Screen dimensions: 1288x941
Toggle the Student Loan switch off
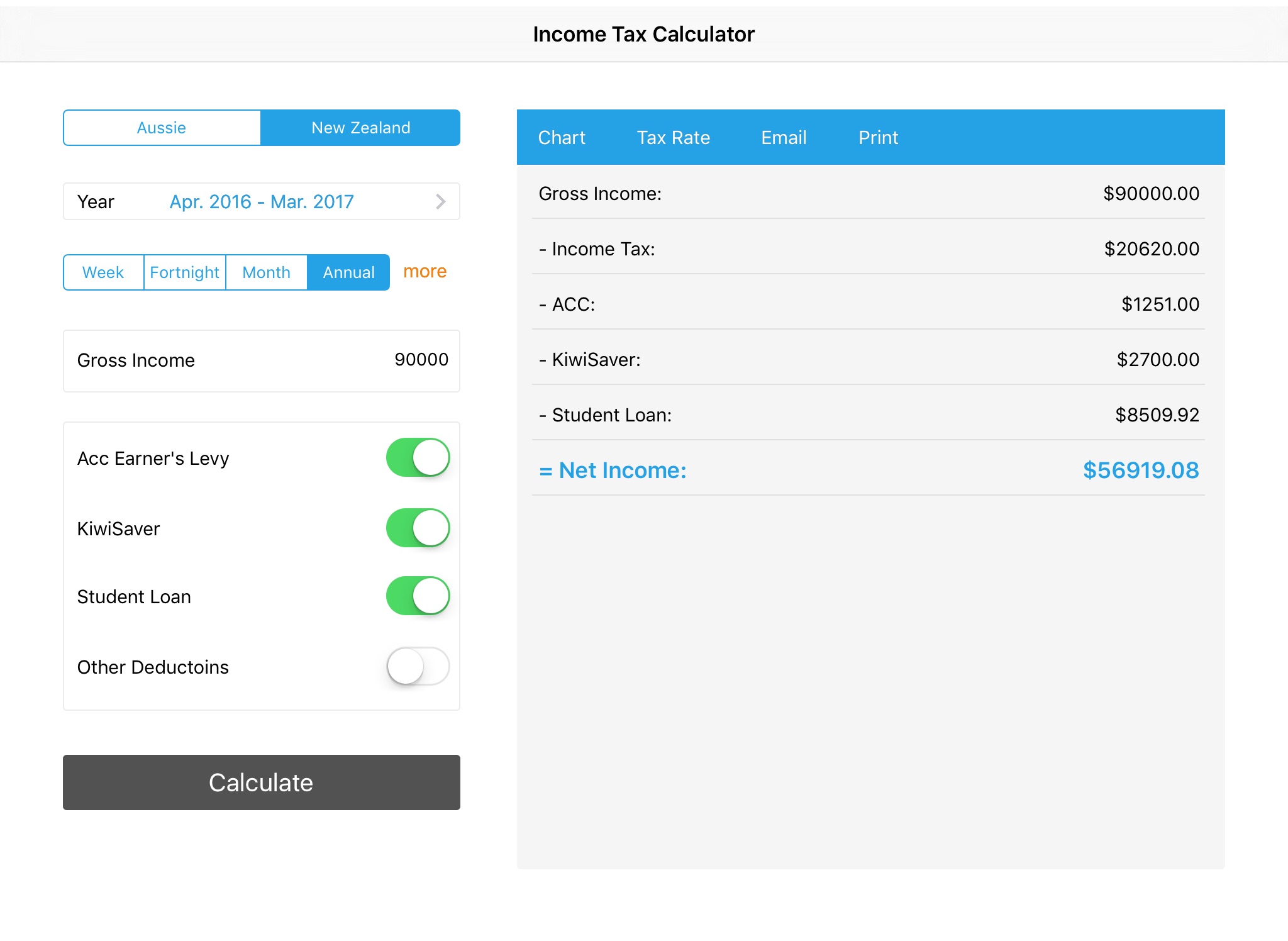418,596
